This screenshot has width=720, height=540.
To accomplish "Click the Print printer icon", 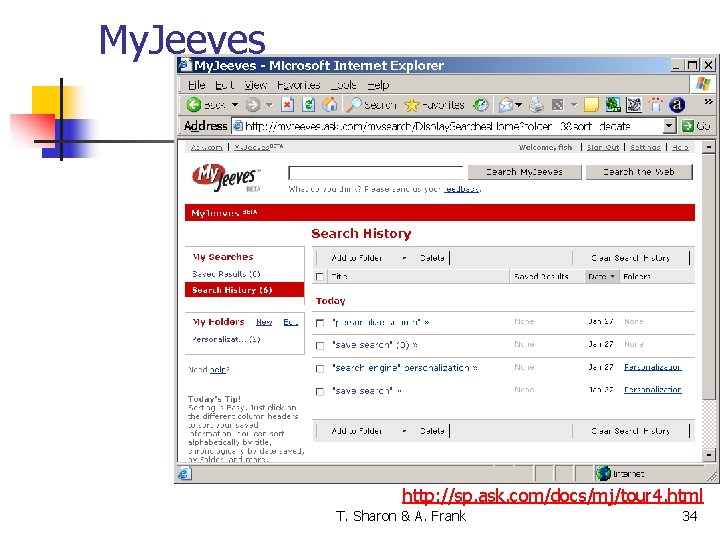I will click(x=536, y=105).
